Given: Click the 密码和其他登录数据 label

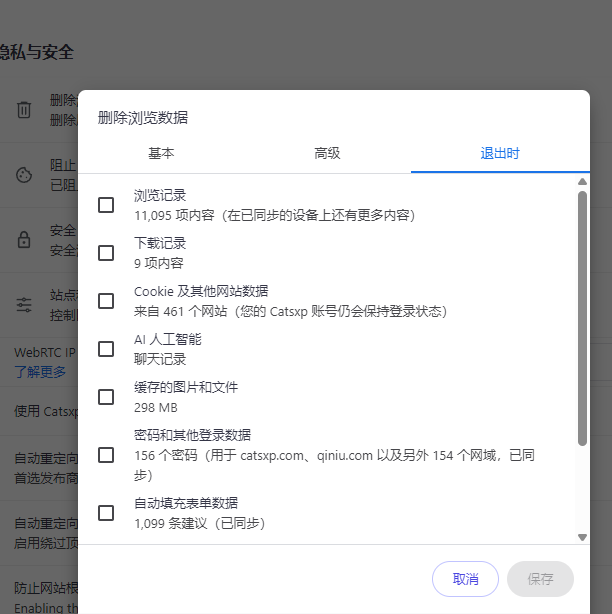Looking at the screenshot, I should [x=192, y=435].
